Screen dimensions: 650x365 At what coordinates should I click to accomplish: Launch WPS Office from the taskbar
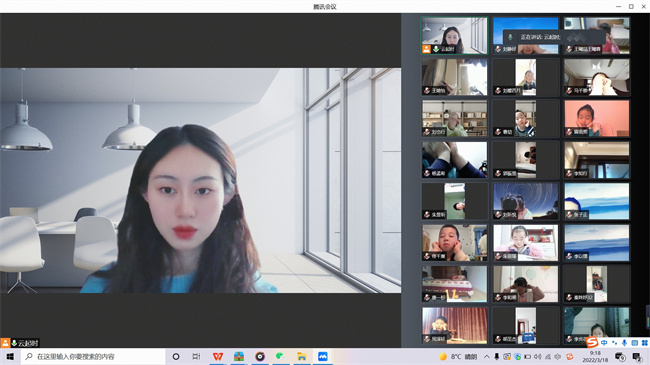tap(218, 356)
